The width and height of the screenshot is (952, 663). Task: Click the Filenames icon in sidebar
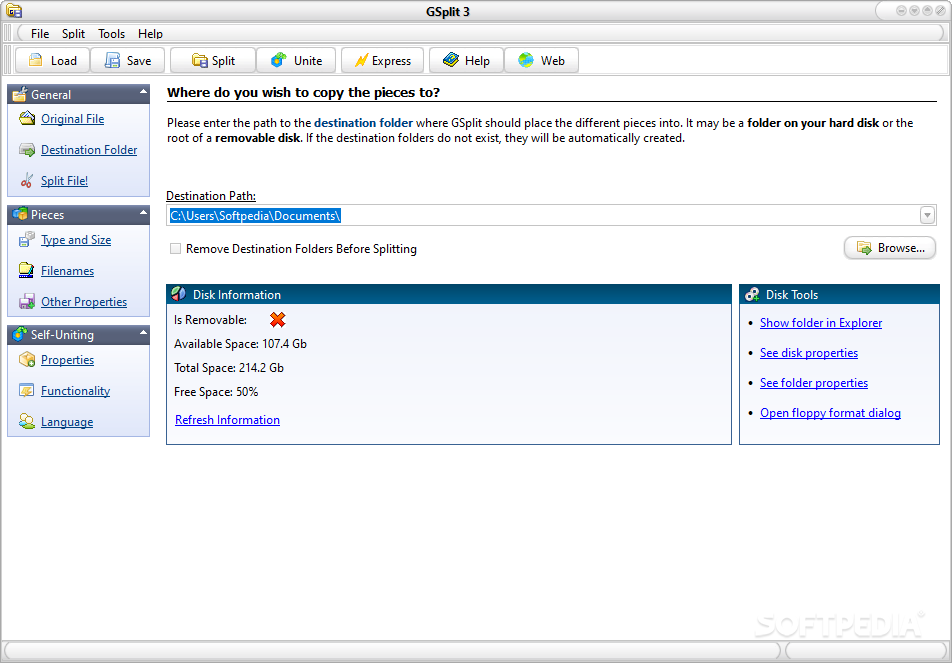tap(27, 271)
